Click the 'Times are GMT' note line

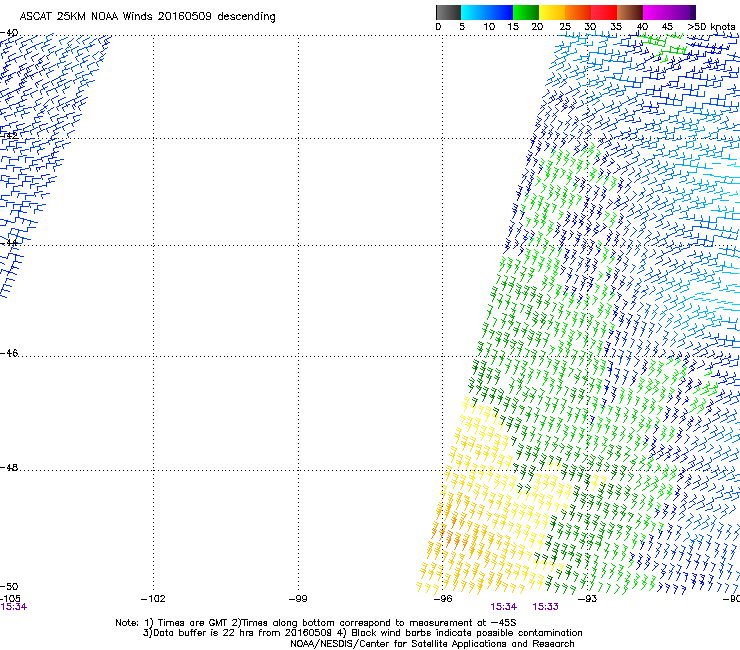[315, 623]
